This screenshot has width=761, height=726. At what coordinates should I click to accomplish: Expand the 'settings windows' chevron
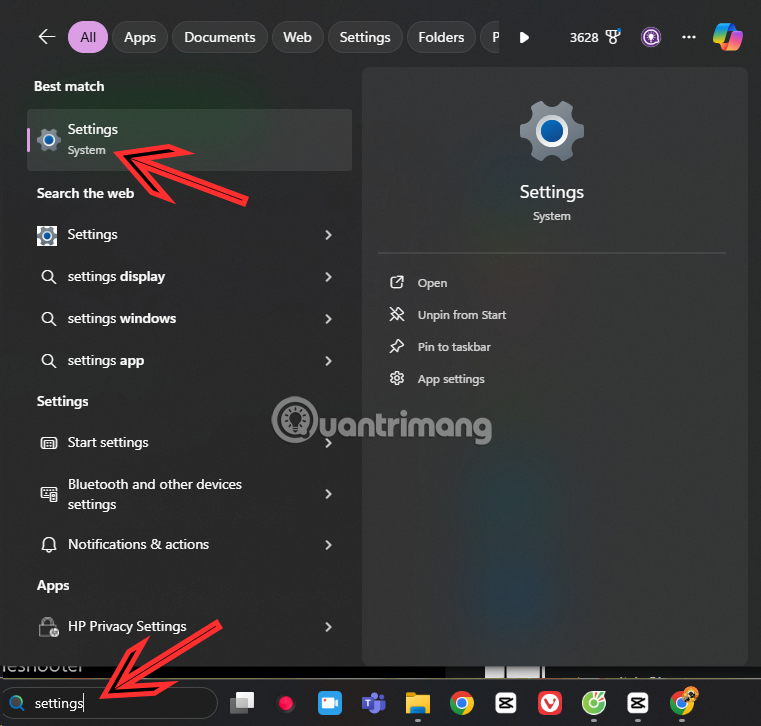point(329,319)
